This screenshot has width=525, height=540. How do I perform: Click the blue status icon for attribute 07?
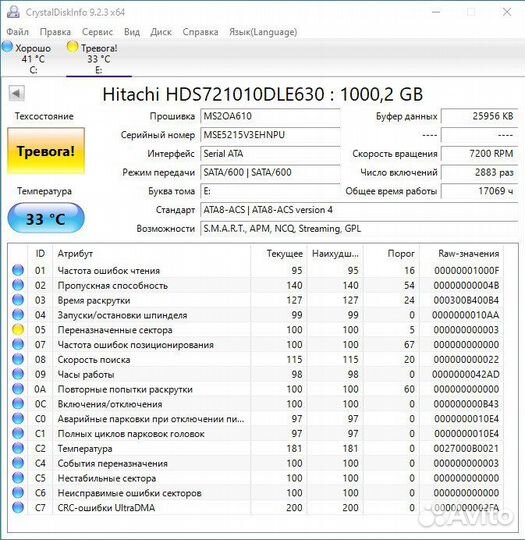(18, 344)
